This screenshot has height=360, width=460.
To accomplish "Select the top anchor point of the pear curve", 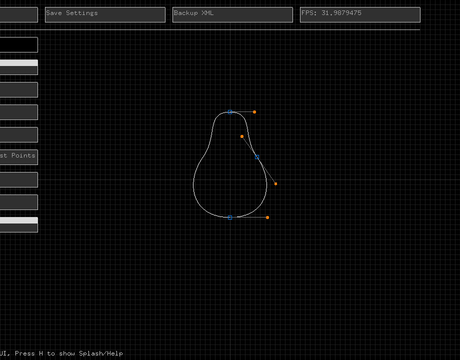I will [x=230, y=112].
